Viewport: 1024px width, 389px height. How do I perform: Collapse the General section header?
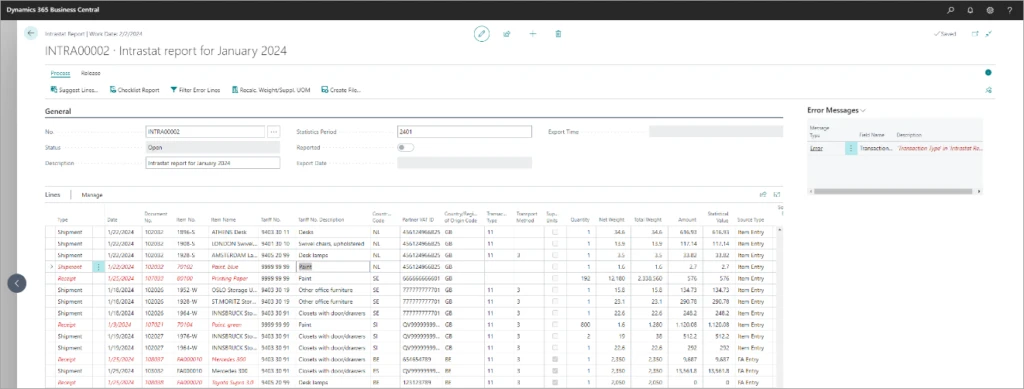[57, 112]
